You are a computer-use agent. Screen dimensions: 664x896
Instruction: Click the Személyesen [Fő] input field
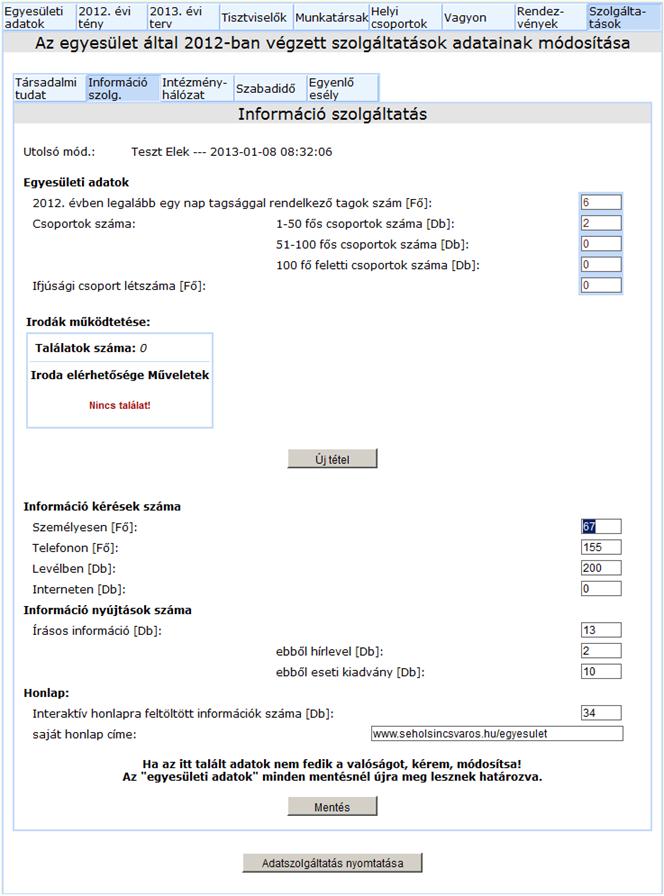(x=601, y=526)
